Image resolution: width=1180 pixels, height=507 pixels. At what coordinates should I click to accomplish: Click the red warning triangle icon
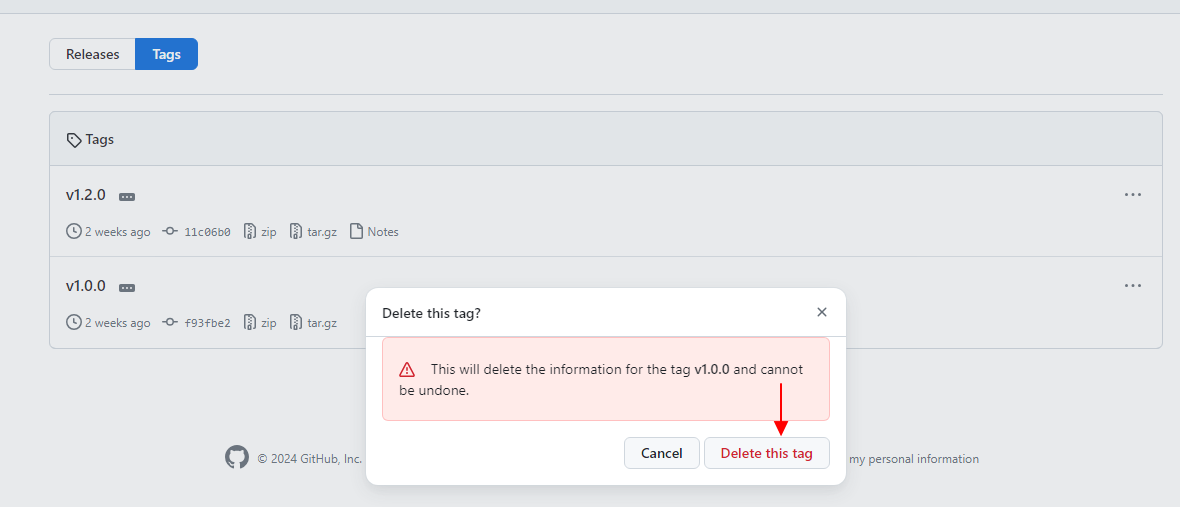click(x=407, y=369)
